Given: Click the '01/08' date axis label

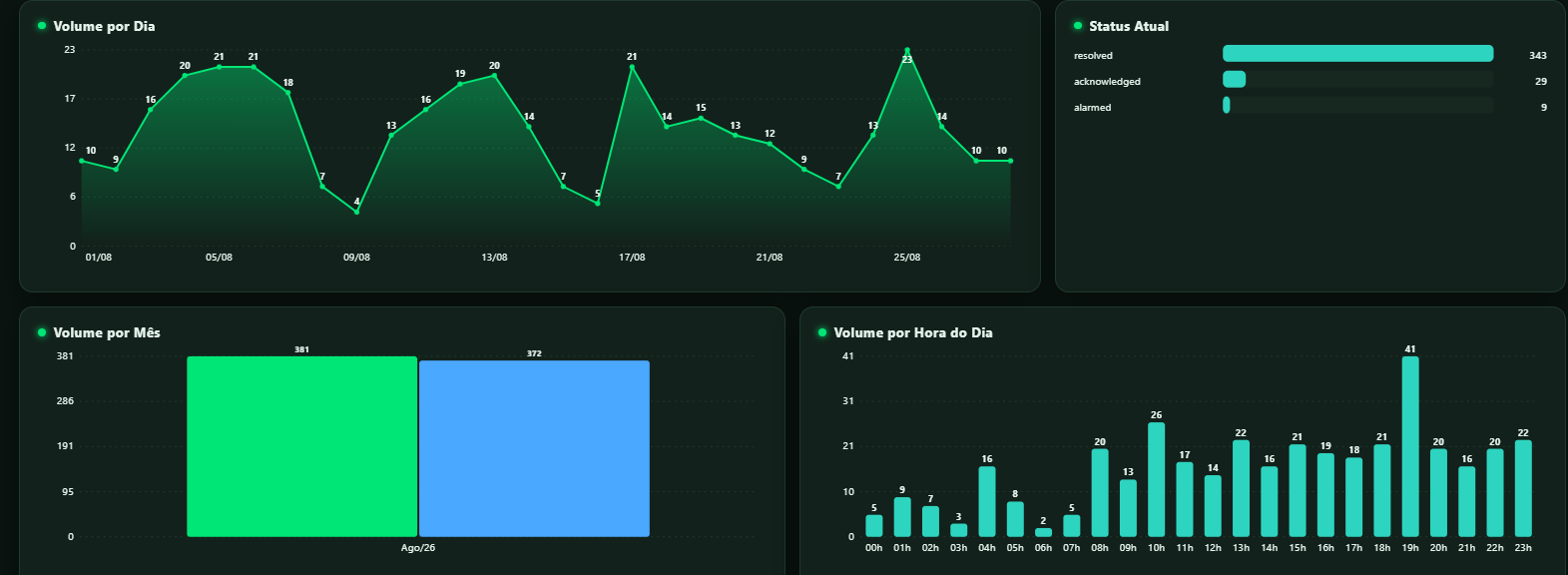Looking at the screenshot, I should coord(99,258).
